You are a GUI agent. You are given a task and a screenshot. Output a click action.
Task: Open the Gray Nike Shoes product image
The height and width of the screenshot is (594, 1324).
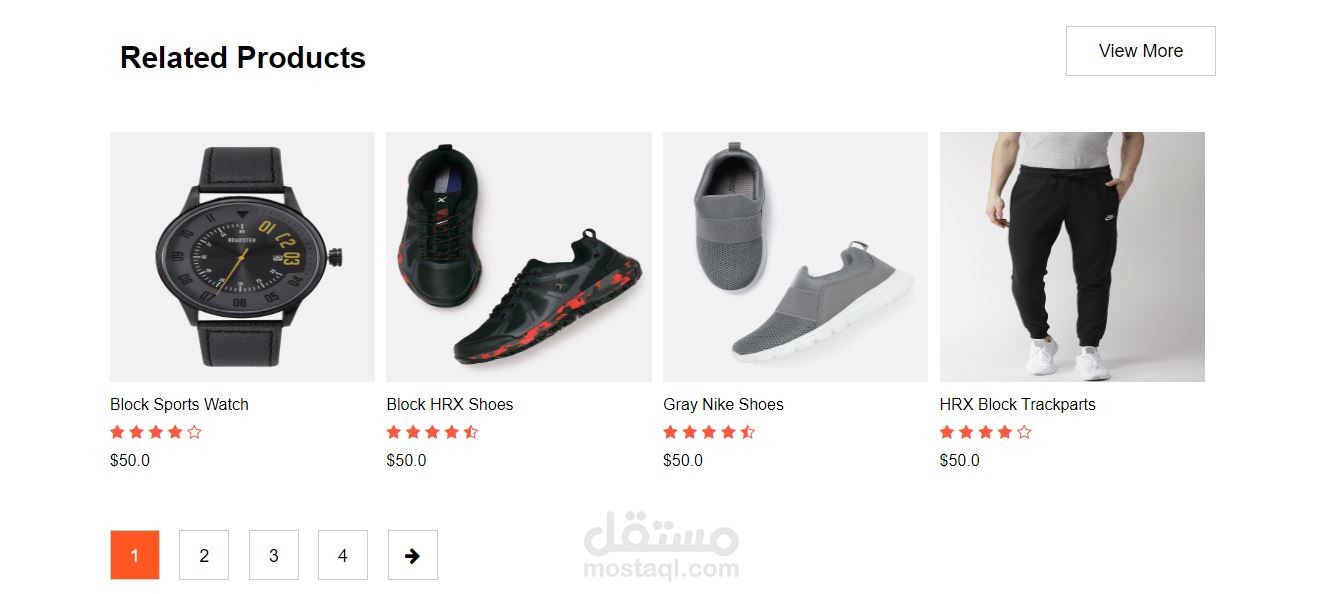pyautogui.click(x=795, y=257)
